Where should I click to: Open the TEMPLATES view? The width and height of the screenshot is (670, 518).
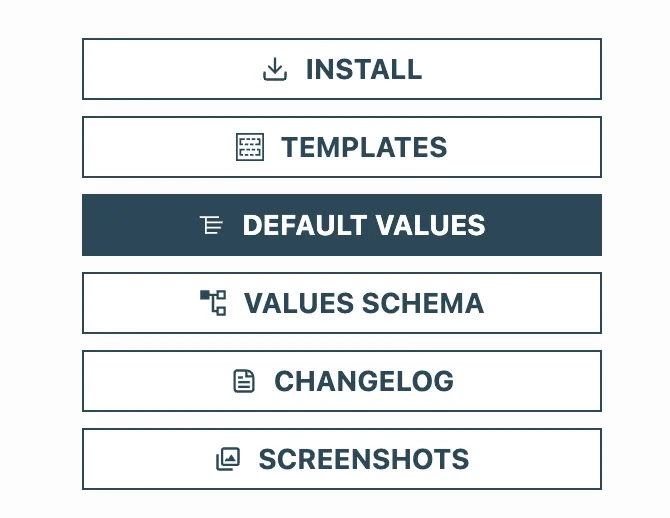[342, 147]
